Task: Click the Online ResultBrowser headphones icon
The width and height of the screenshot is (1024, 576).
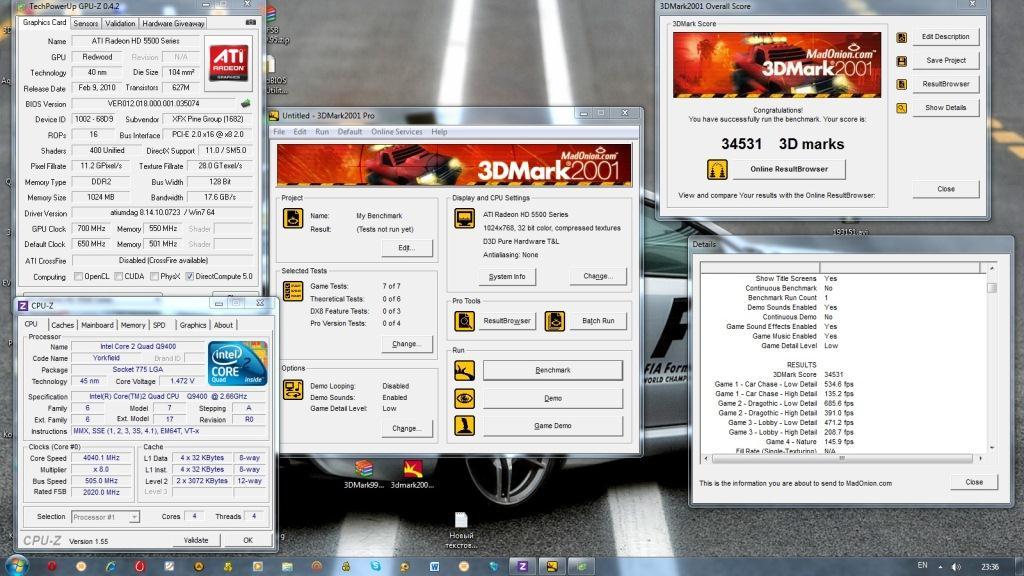Action: pos(717,170)
